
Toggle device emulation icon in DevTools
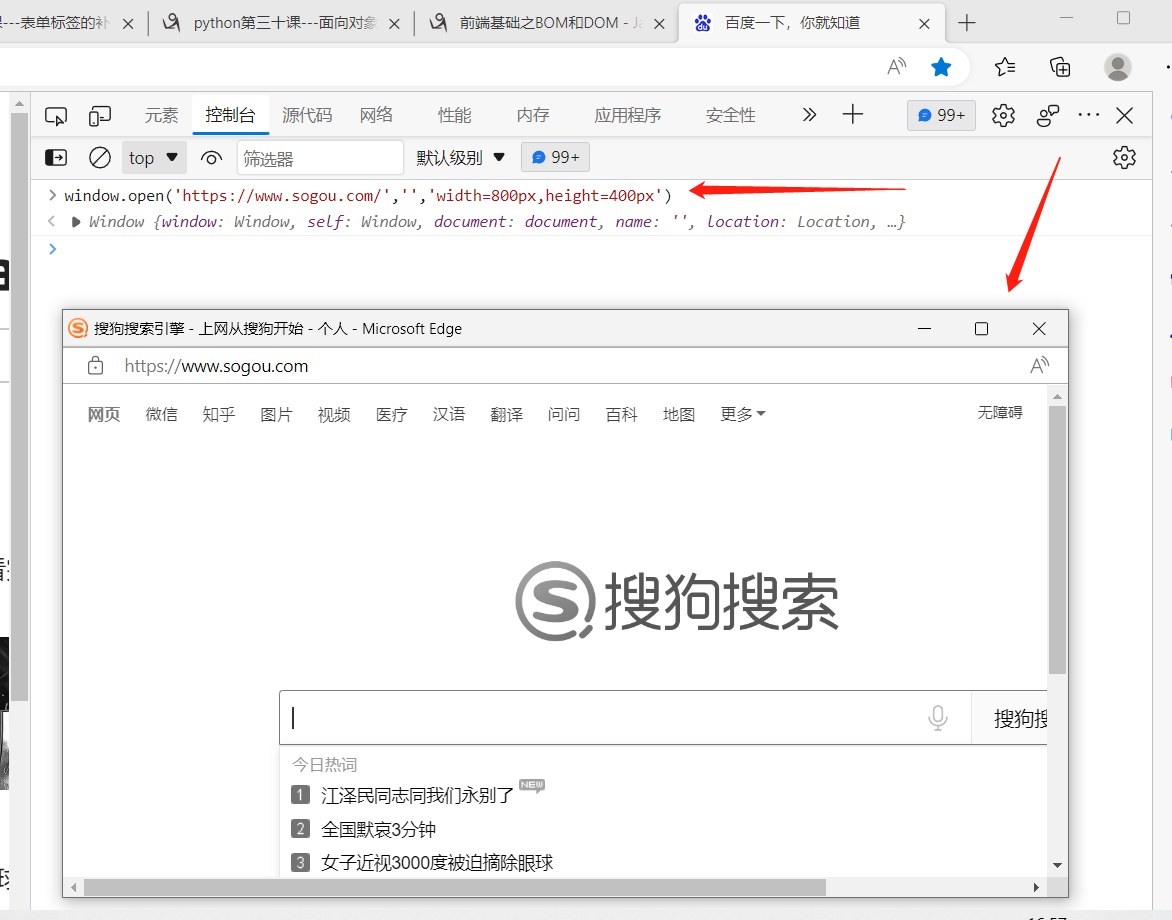pyautogui.click(x=99, y=116)
